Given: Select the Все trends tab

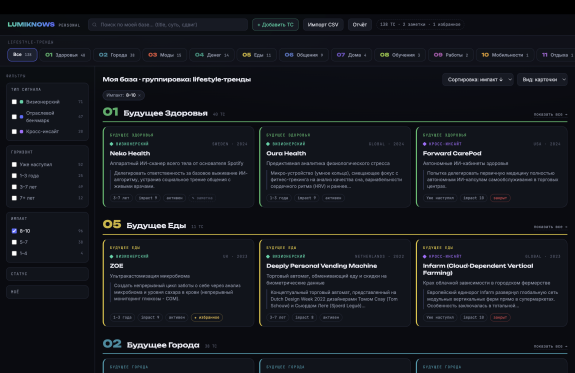Looking at the screenshot, I should [22, 55].
